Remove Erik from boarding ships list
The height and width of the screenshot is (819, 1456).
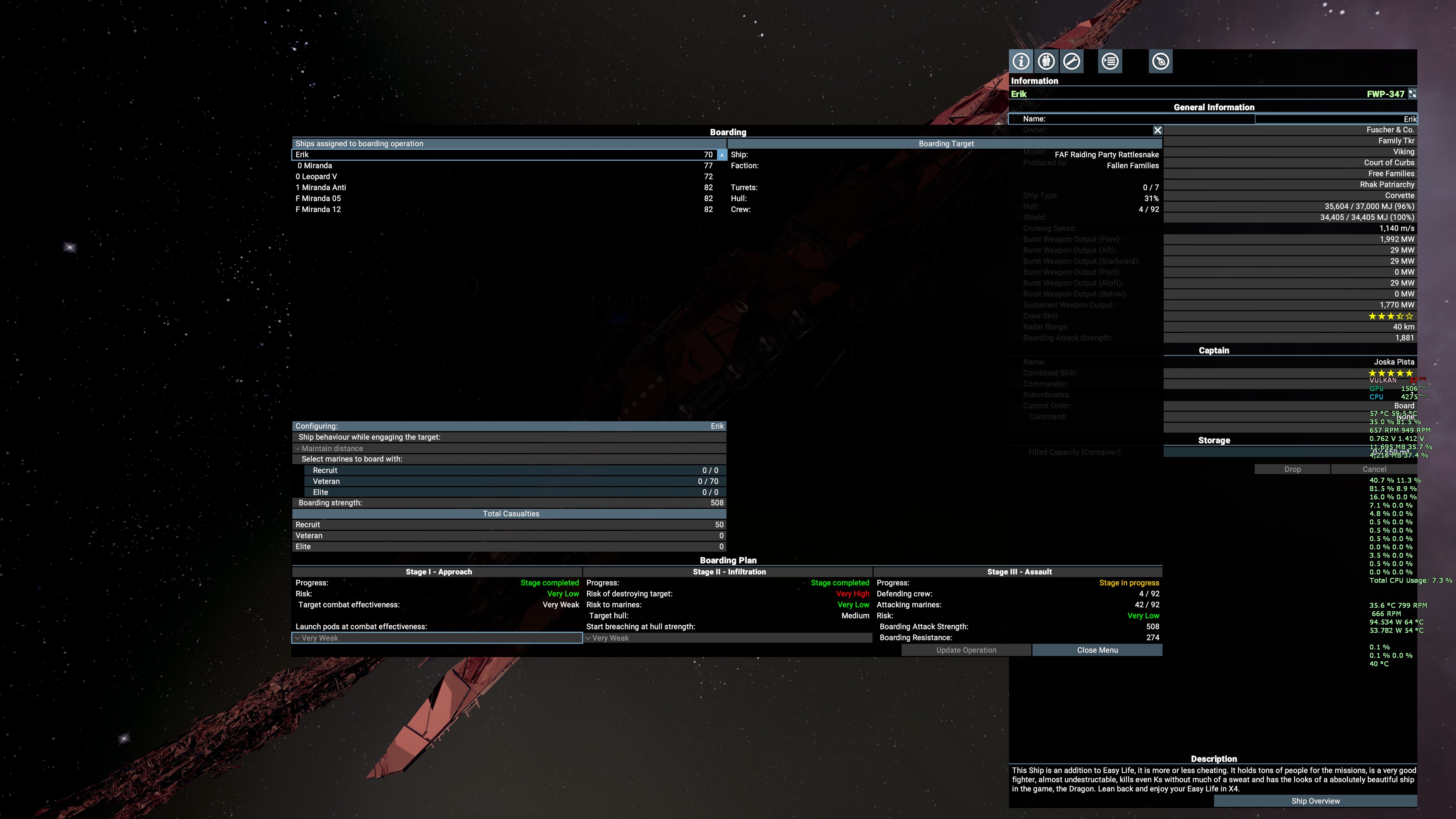(722, 155)
